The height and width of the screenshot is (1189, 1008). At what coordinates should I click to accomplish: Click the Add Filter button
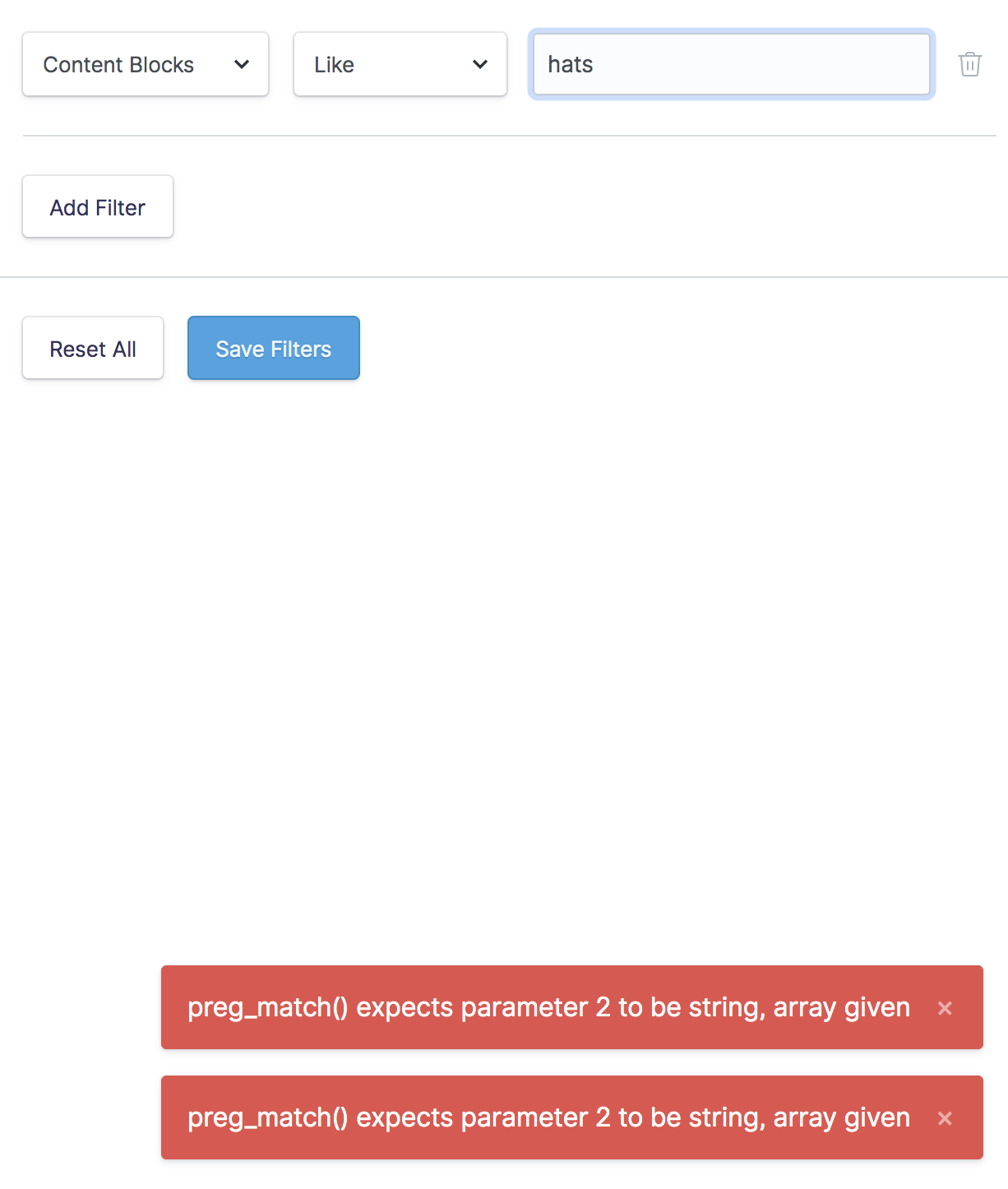[x=97, y=206]
